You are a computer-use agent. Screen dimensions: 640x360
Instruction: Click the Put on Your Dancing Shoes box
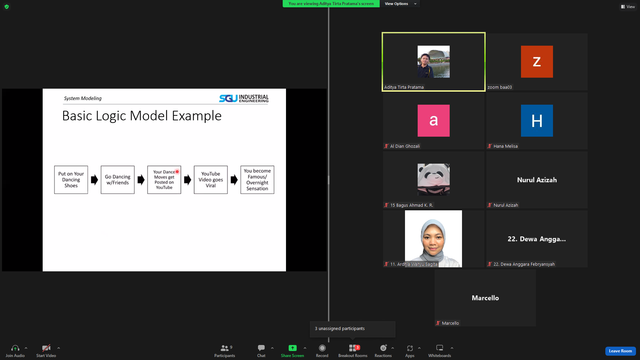71,180
